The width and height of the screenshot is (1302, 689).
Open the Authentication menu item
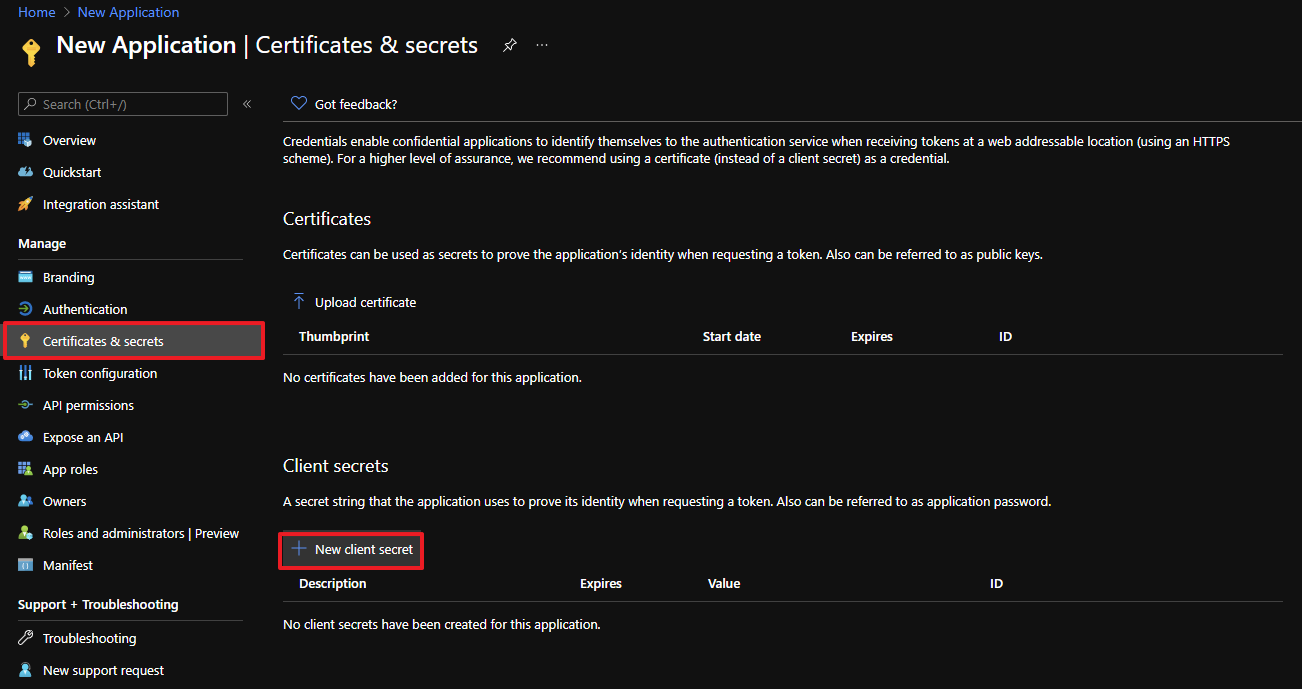point(85,309)
